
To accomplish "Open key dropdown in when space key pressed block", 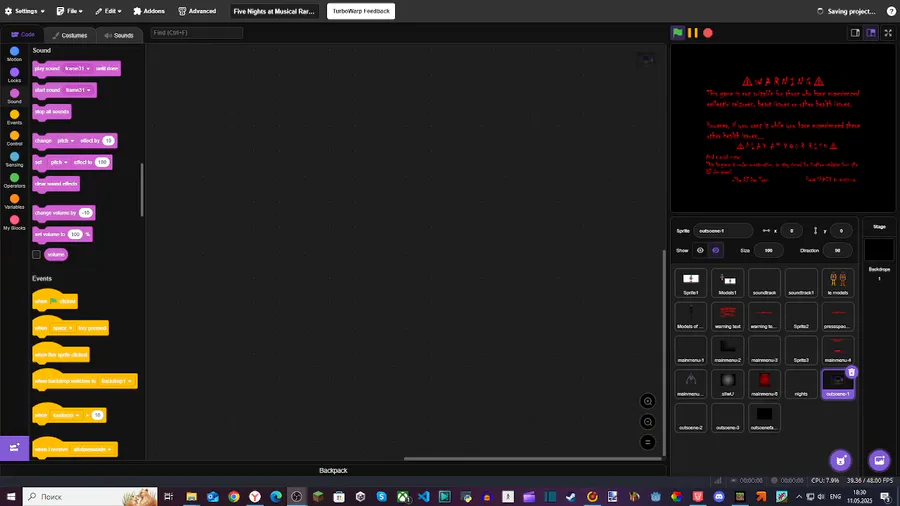I will (63, 328).
